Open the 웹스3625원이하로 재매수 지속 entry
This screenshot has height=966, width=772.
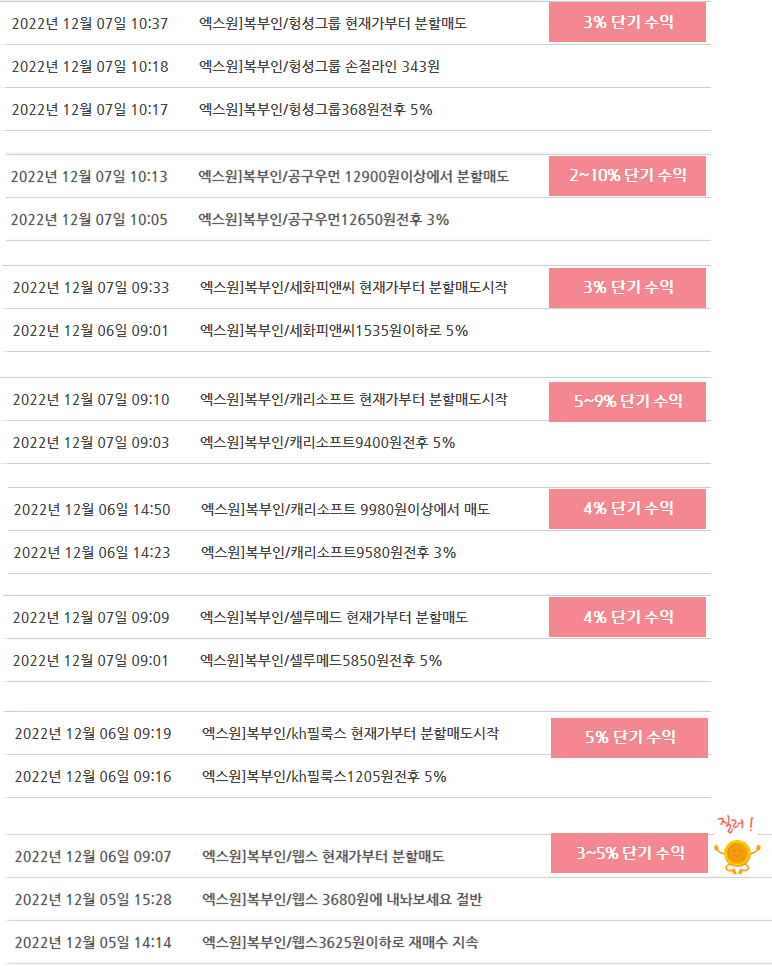(340, 943)
